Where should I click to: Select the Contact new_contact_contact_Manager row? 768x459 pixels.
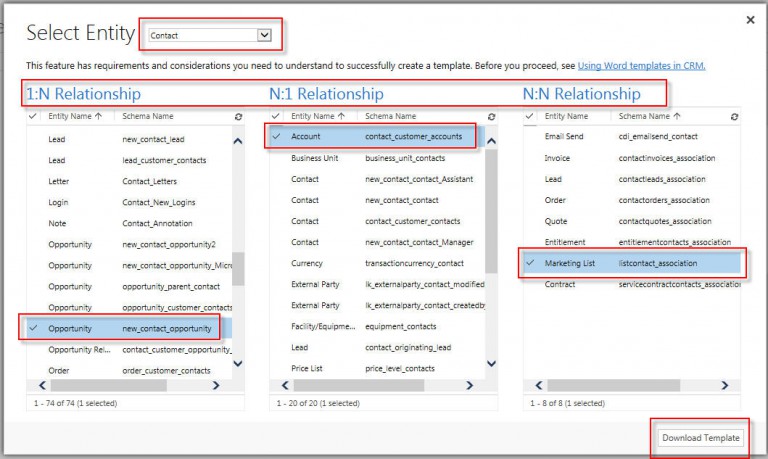click(x=377, y=242)
